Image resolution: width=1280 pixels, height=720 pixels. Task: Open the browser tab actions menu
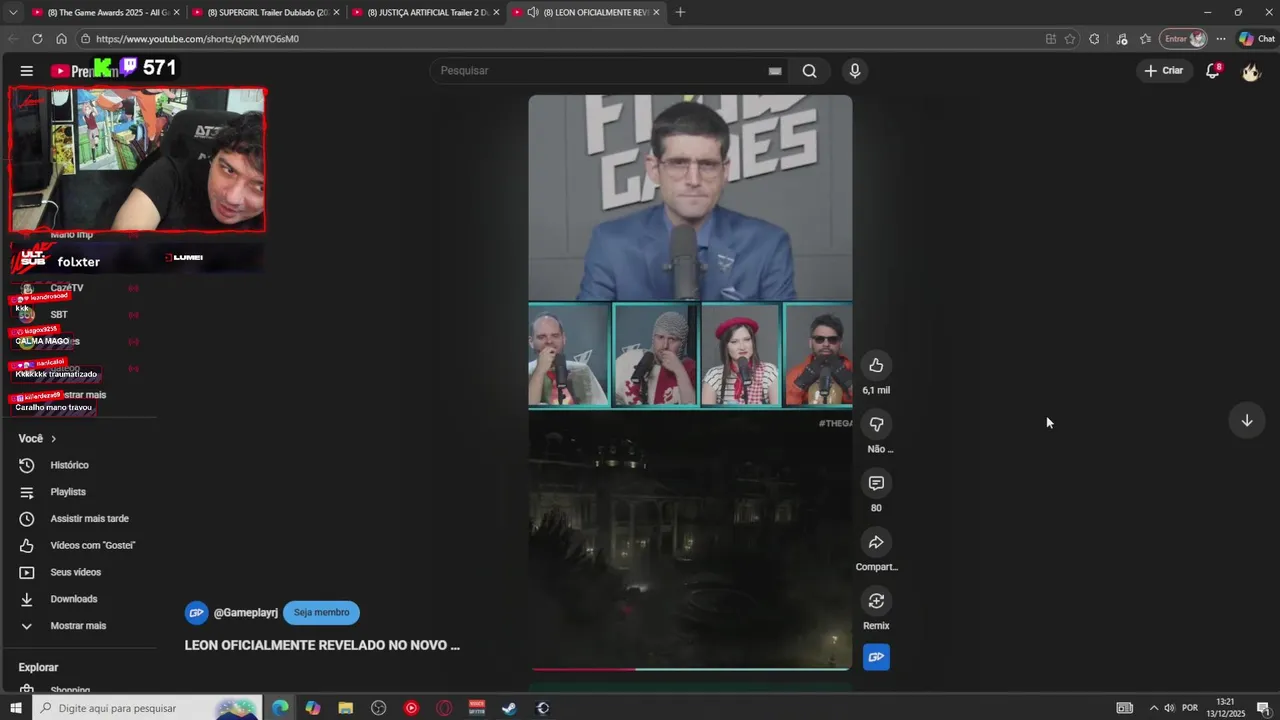click(x=13, y=12)
